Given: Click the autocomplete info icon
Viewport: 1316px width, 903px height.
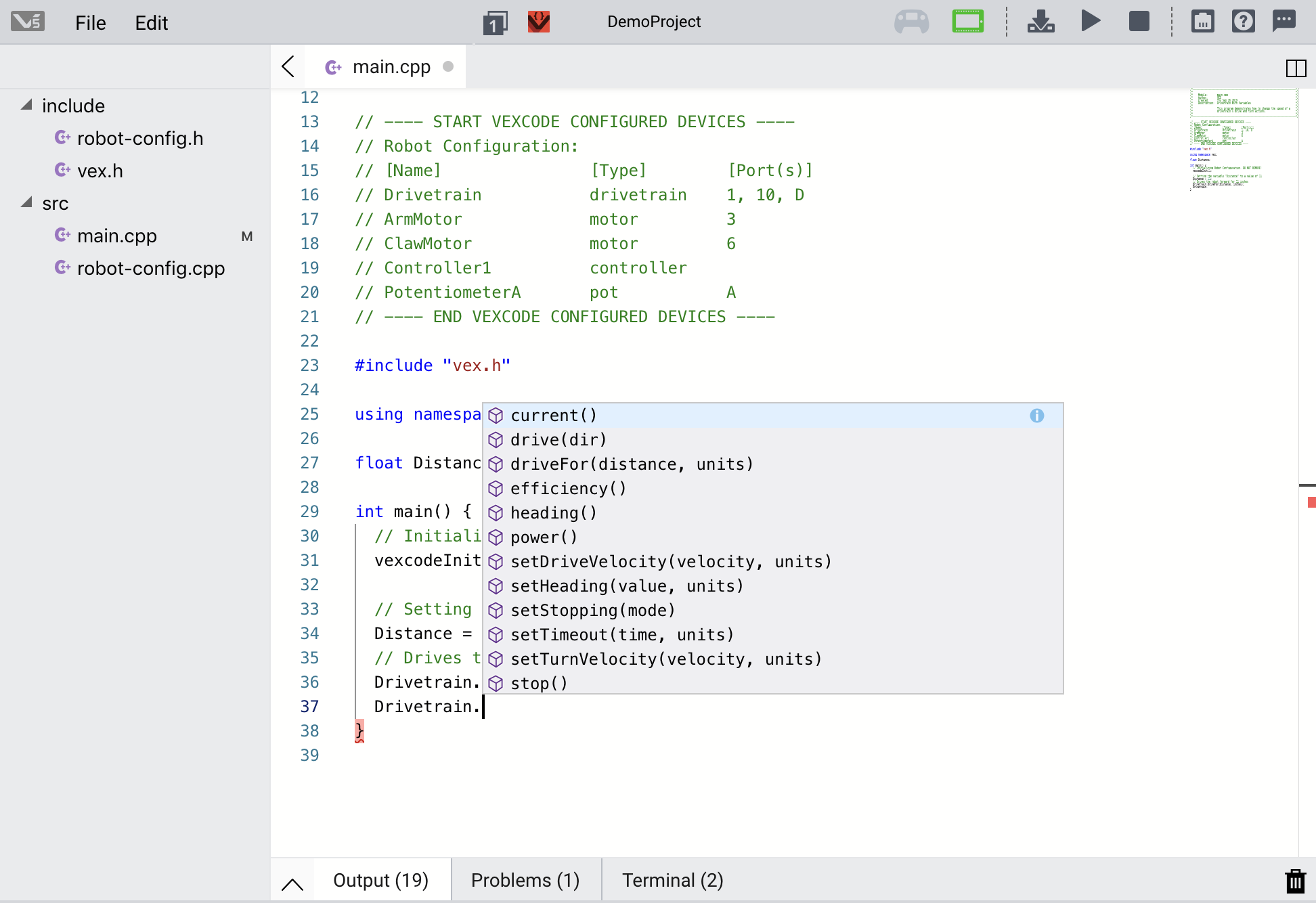Looking at the screenshot, I should (1036, 416).
